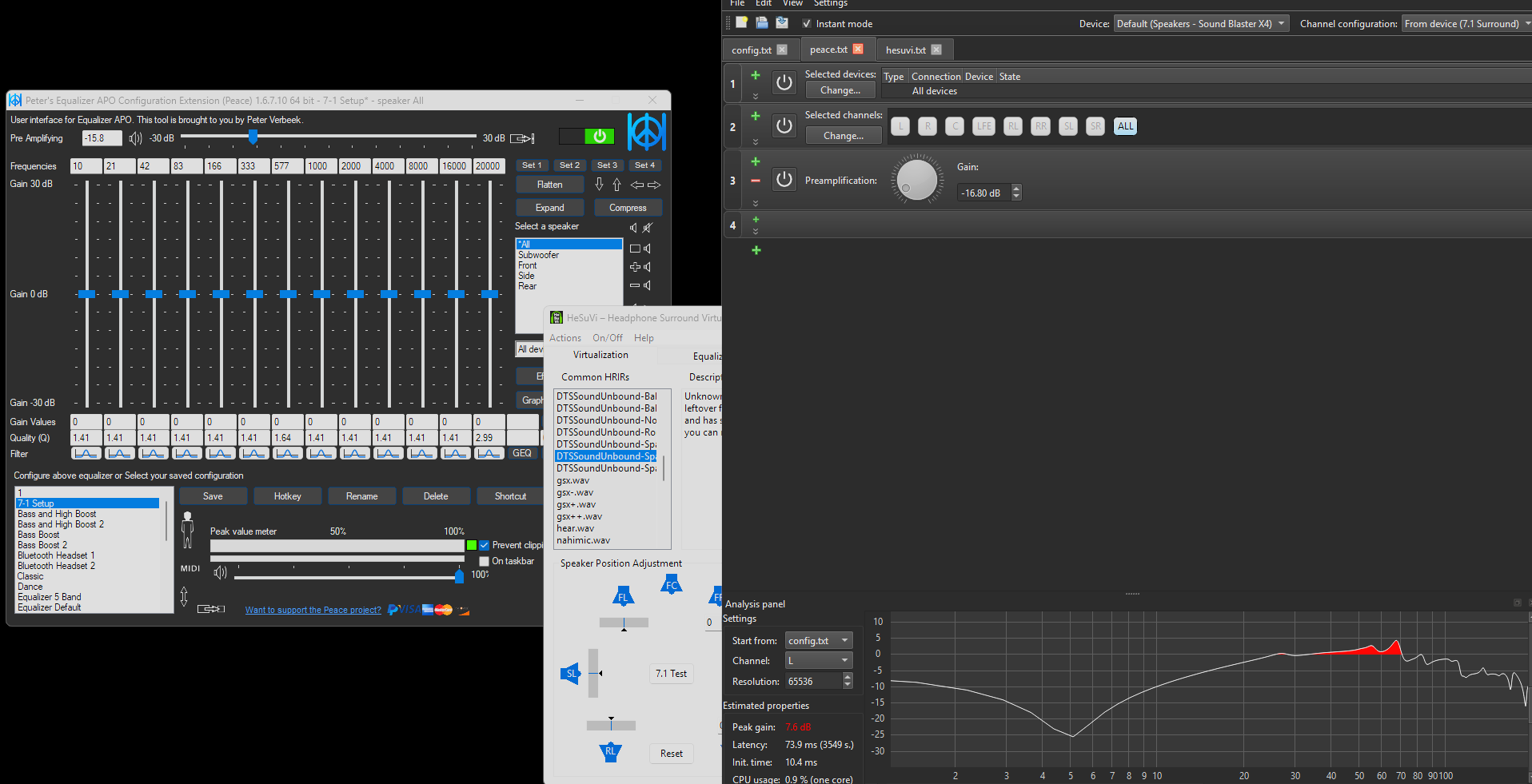The image size is (1532, 784).
Task: Click the filter type icon under the 10 Hz band
Action: [x=86, y=453]
